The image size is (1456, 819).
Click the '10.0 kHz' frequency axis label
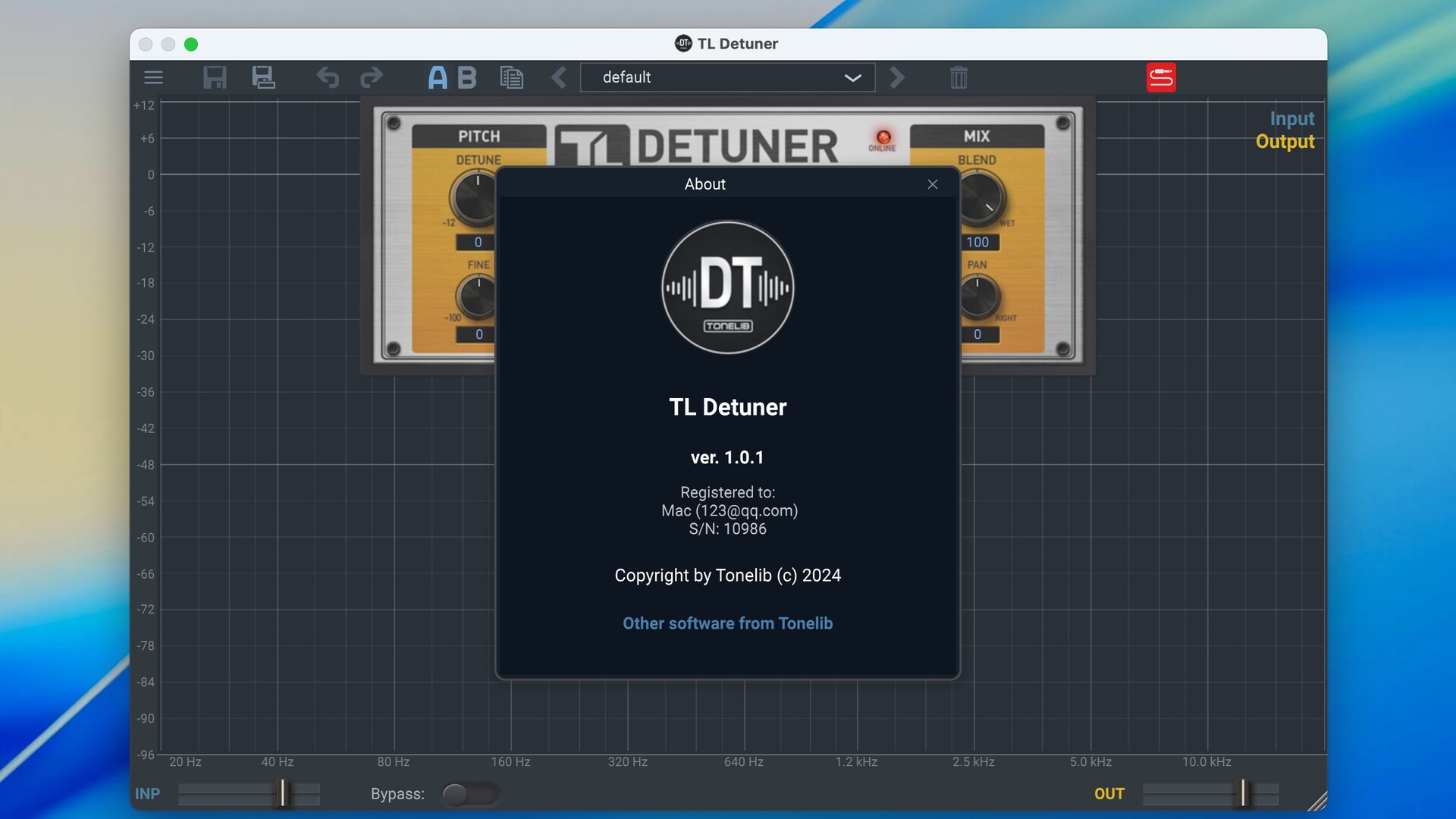(1207, 762)
